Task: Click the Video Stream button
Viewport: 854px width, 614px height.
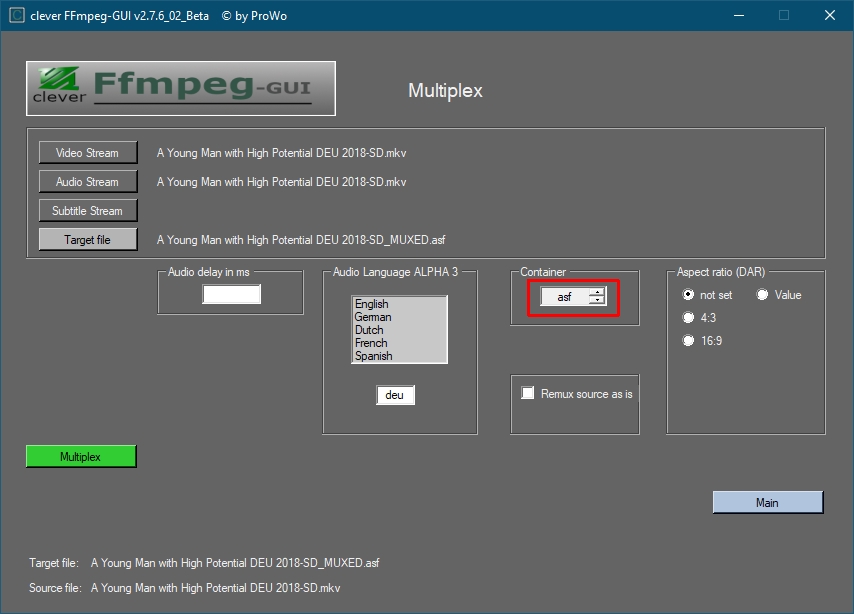Action: pos(88,153)
